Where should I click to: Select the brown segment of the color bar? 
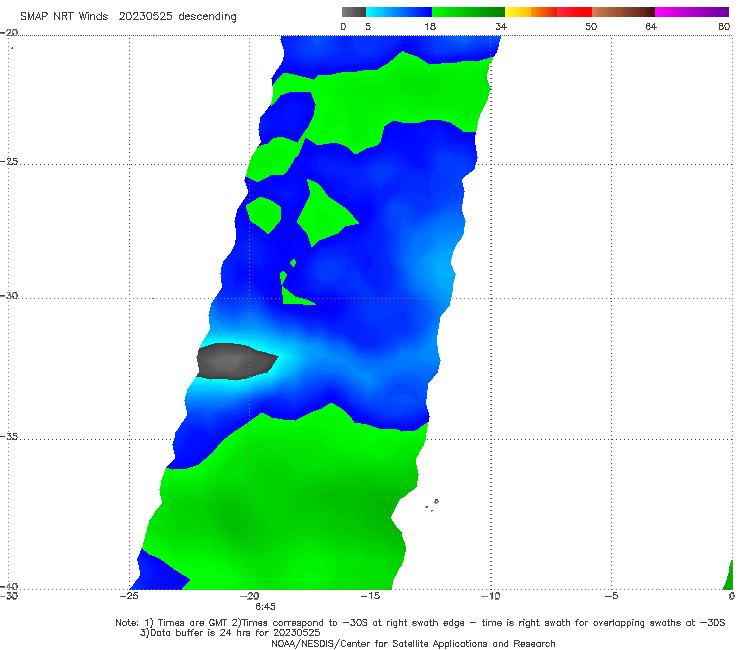point(623,12)
